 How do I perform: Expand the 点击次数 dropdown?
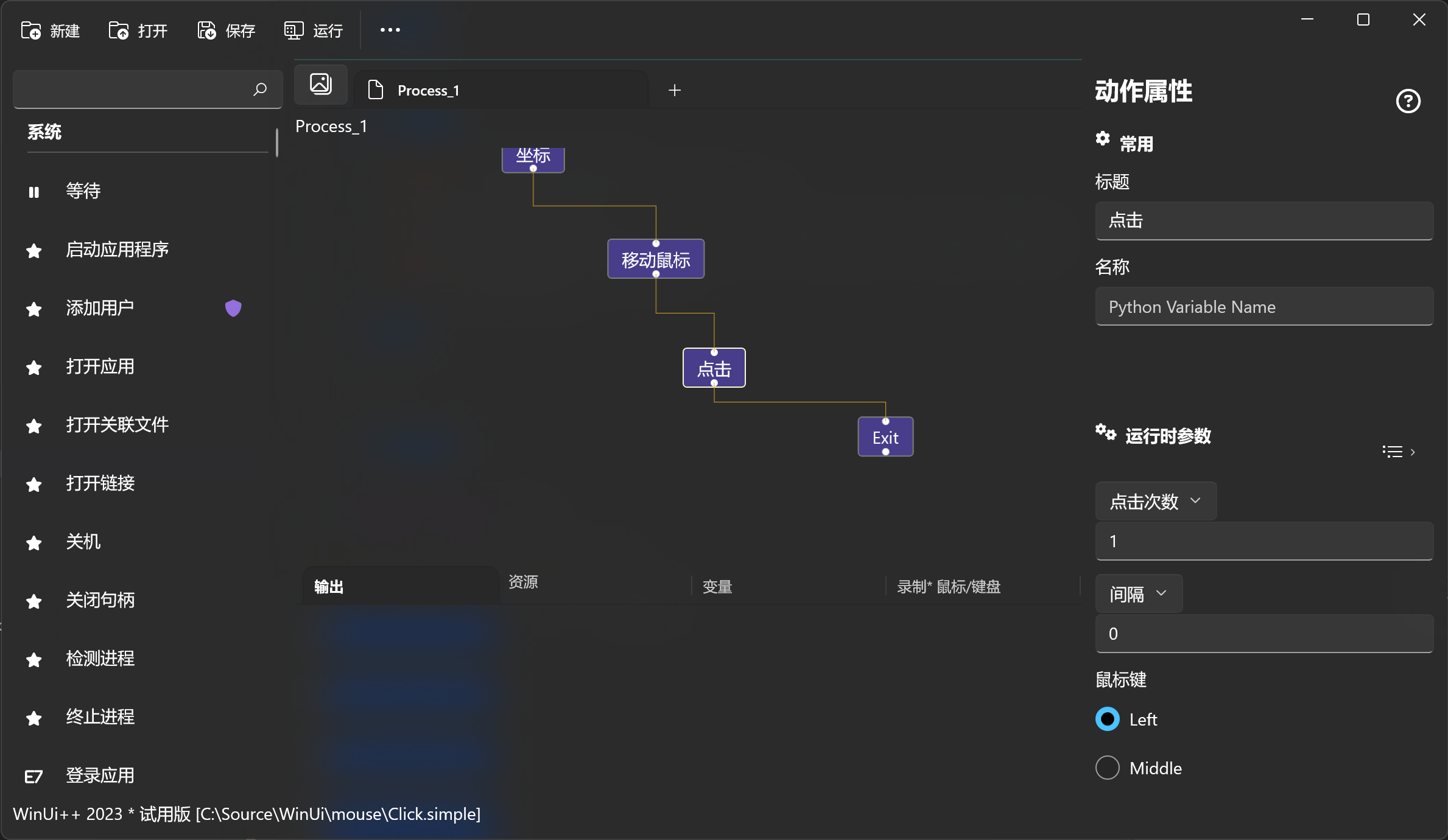pos(1155,501)
